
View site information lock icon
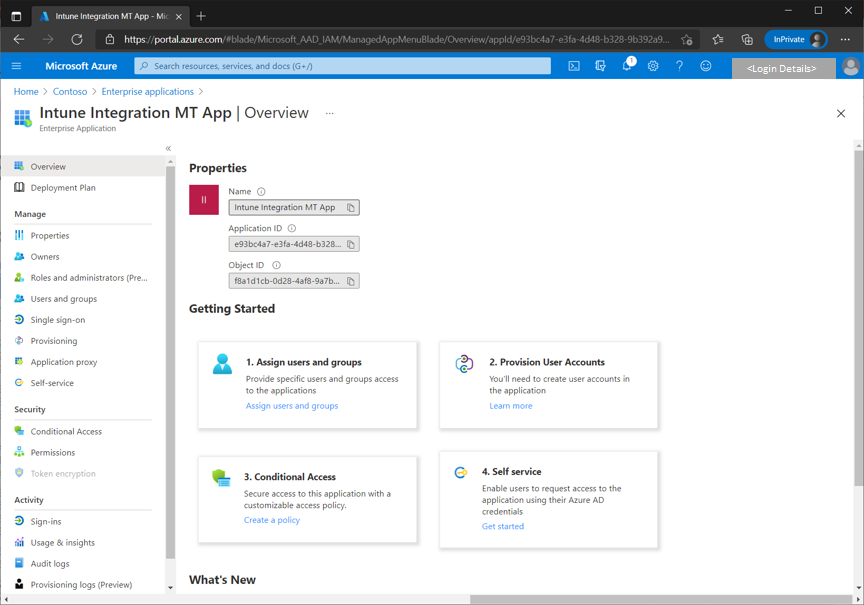tap(110, 39)
